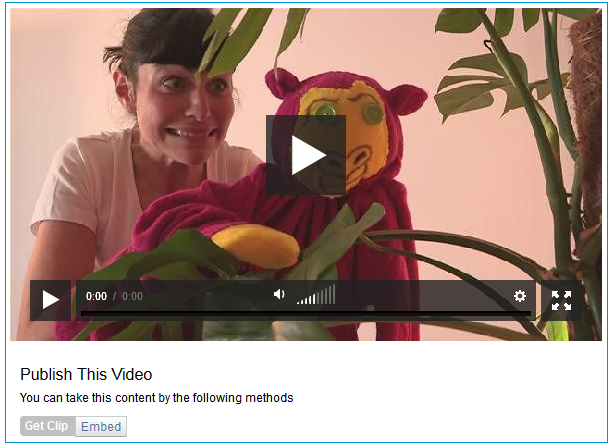
Task: Jump to the end of the seek bar
Action: pyautogui.click(x=530, y=314)
